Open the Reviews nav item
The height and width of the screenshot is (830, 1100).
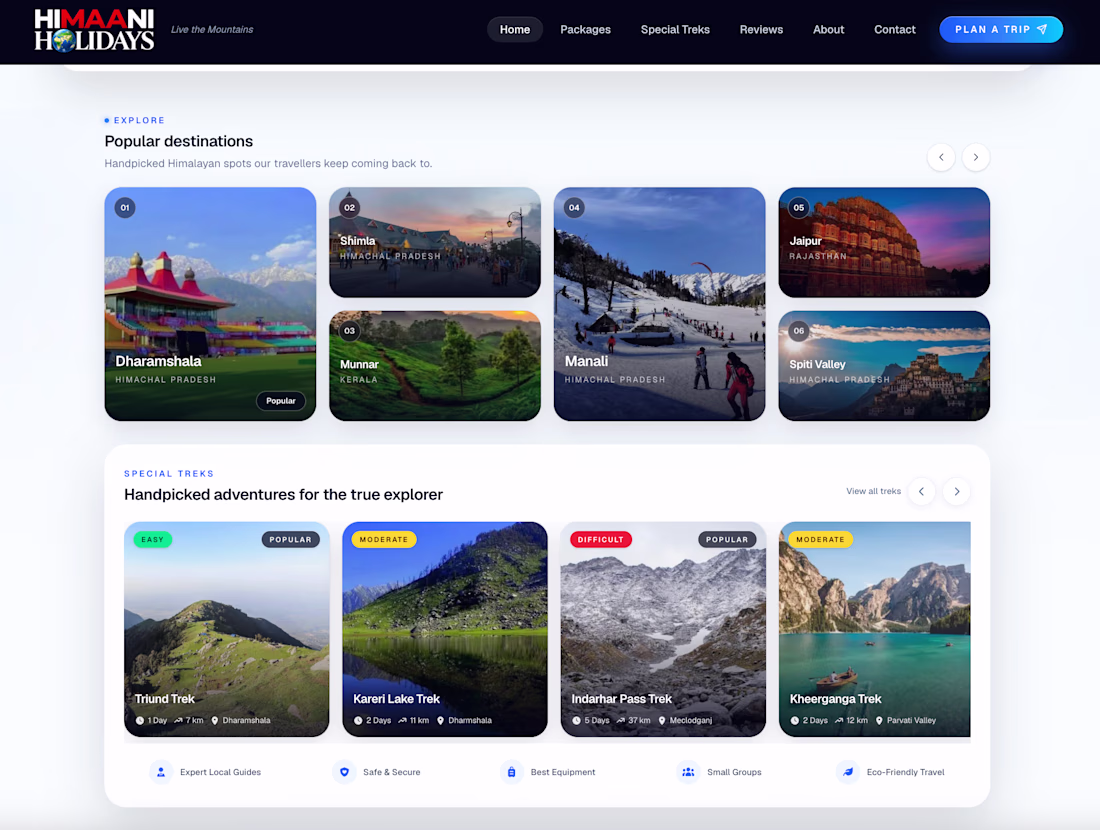[x=761, y=29]
